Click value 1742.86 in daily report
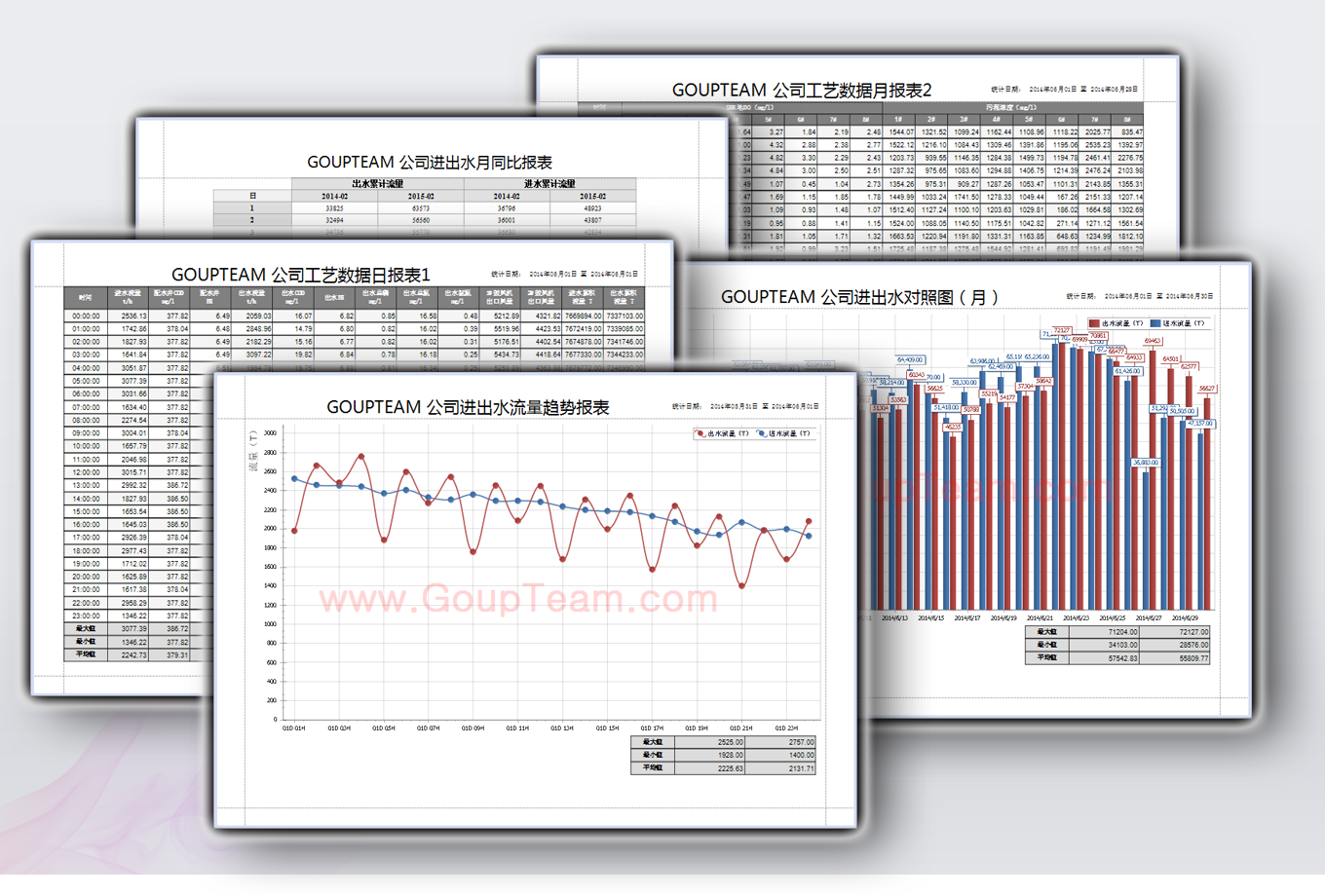The image size is (1325, 896). (133, 329)
